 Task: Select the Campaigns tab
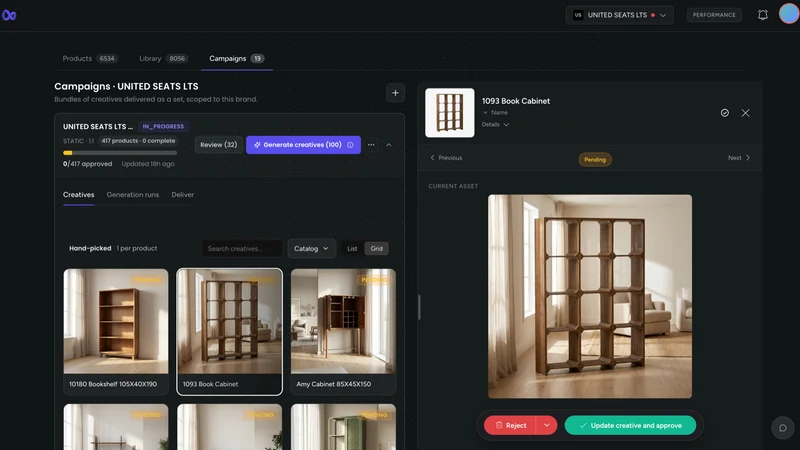click(x=236, y=59)
